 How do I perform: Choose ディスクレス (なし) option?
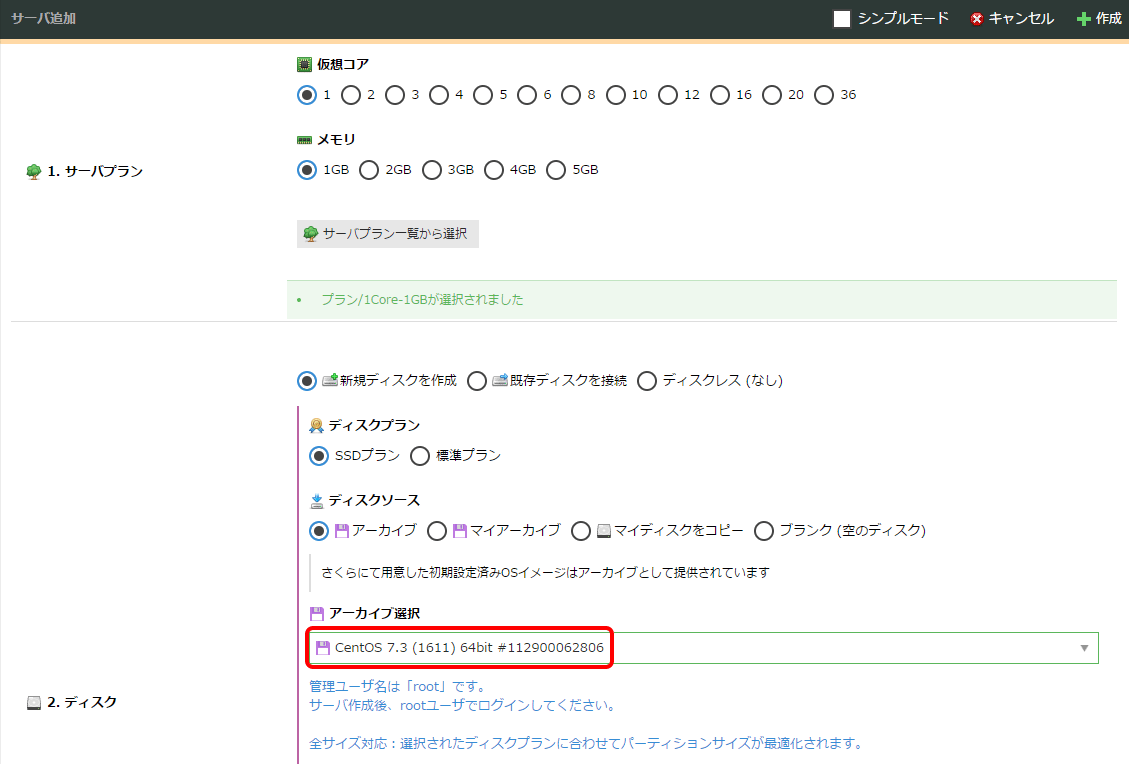coord(647,381)
